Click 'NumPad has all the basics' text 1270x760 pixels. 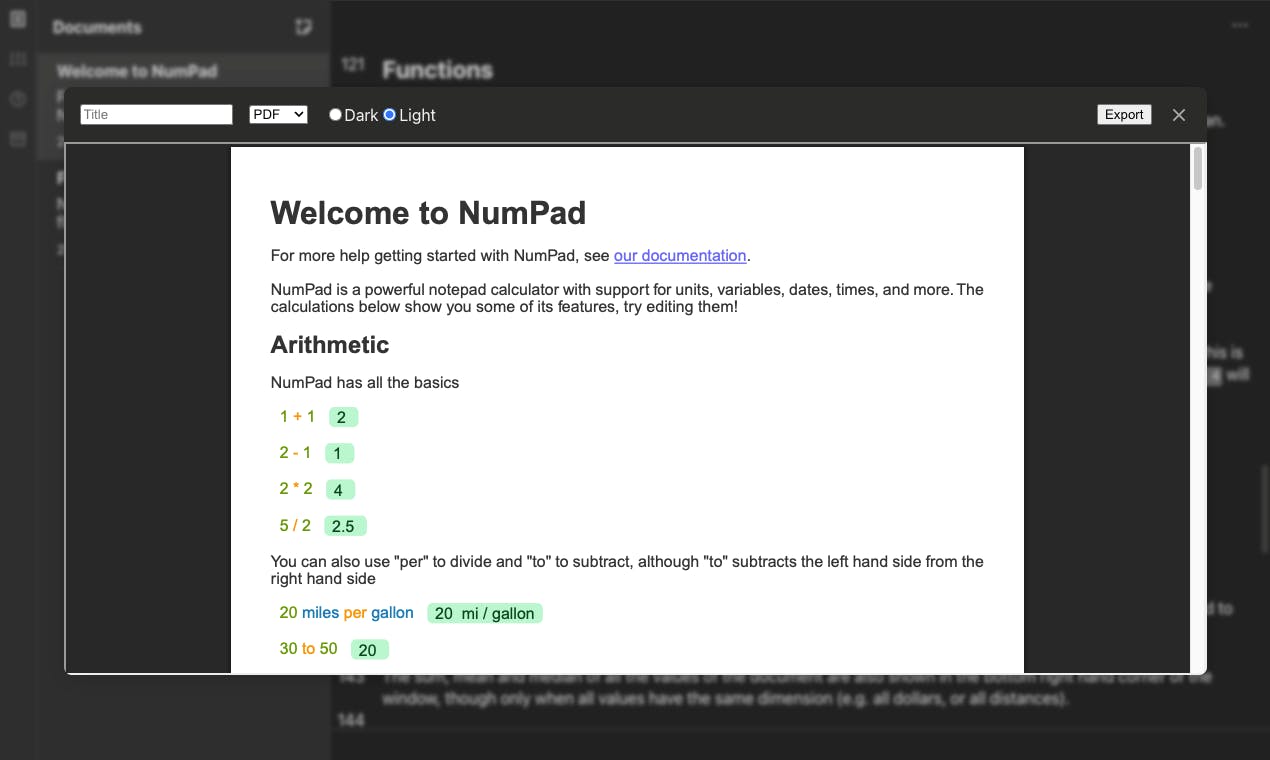tap(365, 383)
